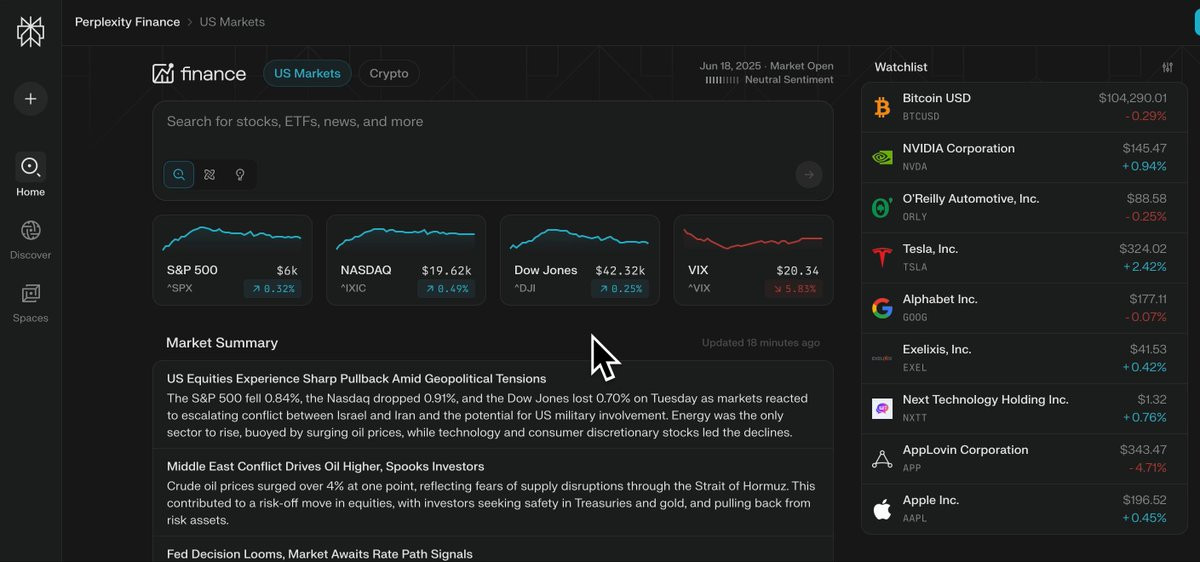This screenshot has width=1200, height=562.
Task: Open the VIX index card
Action: click(x=753, y=260)
